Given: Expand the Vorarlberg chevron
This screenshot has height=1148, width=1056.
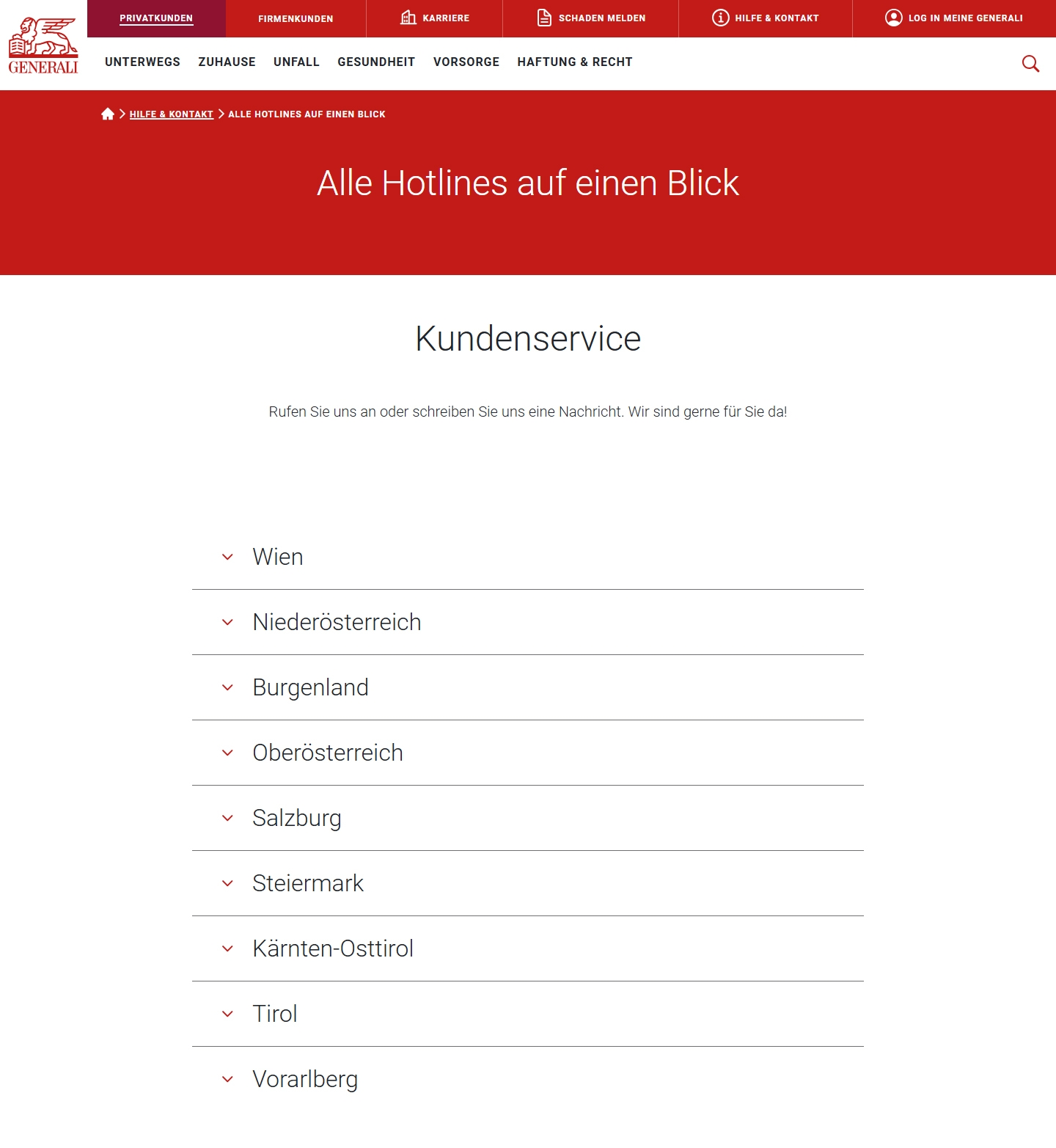Looking at the screenshot, I should [x=227, y=1079].
